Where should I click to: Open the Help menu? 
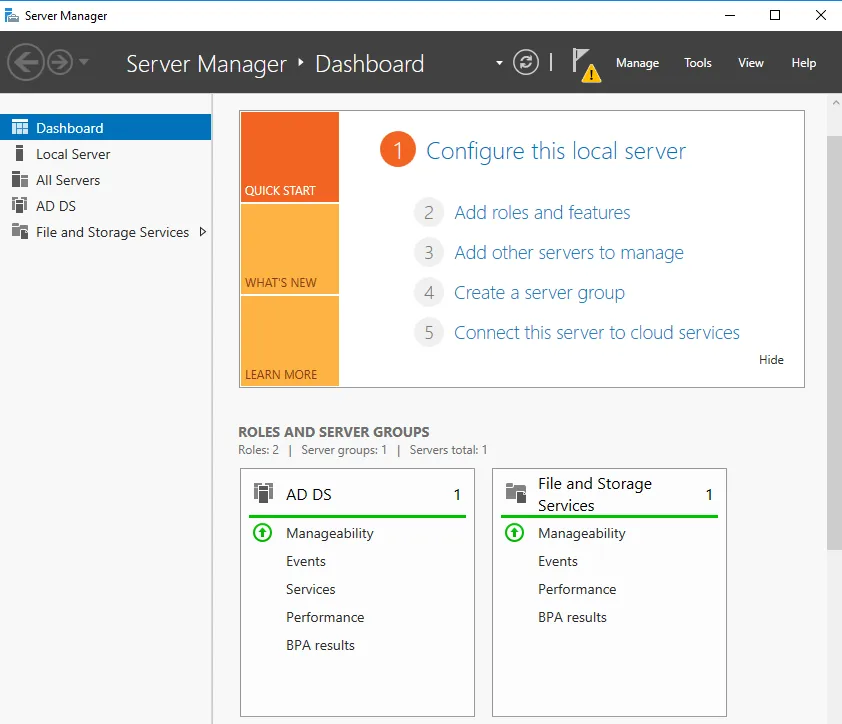[x=803, y=63]
